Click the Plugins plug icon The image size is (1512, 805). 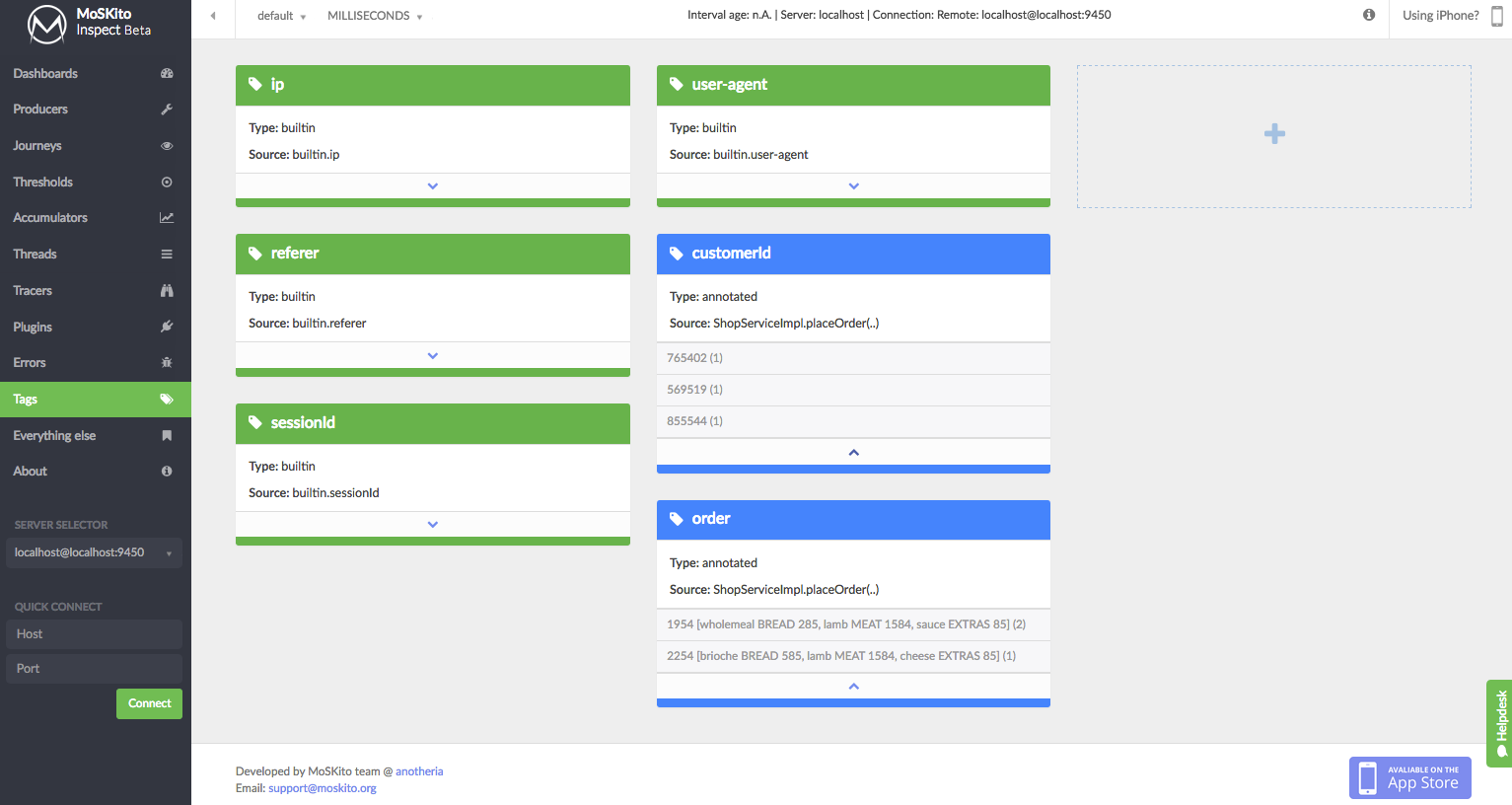click(x=167, y=327)
